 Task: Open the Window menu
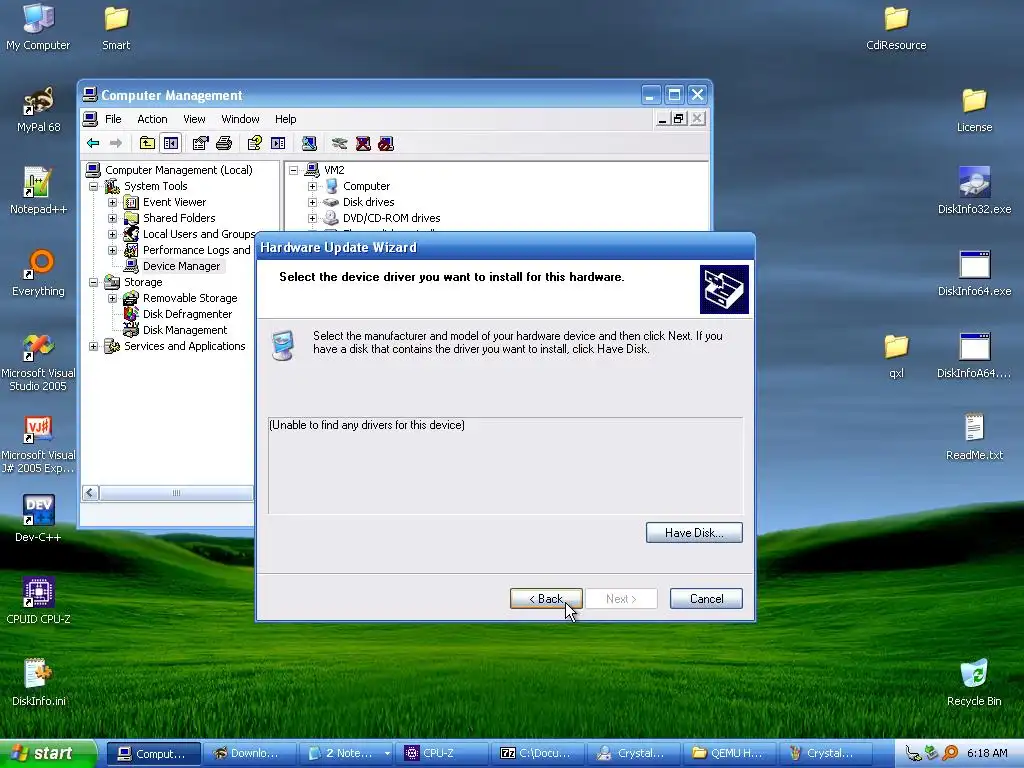[x=240, y=119]
